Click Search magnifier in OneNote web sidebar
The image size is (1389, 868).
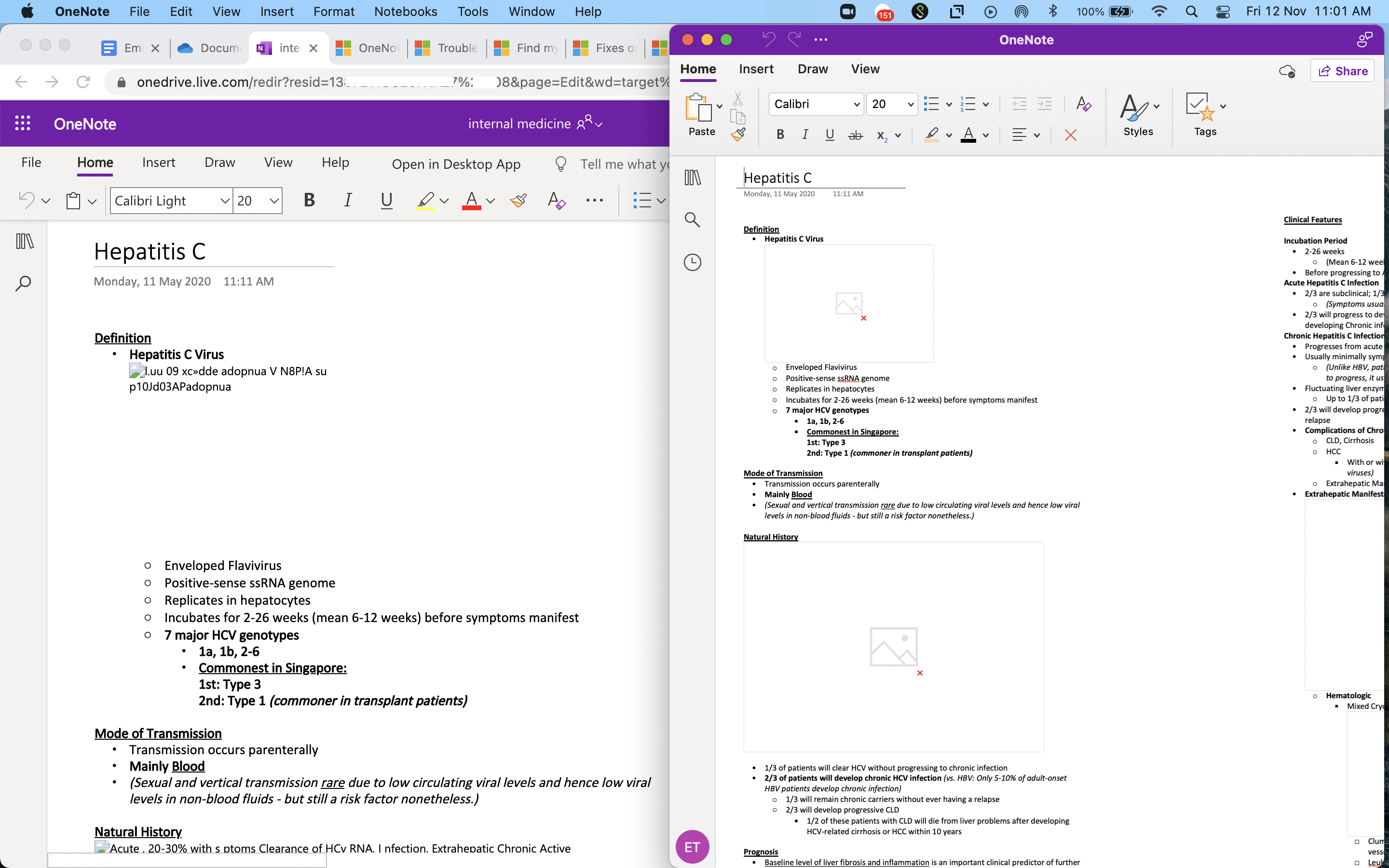[x=23, y=283]
